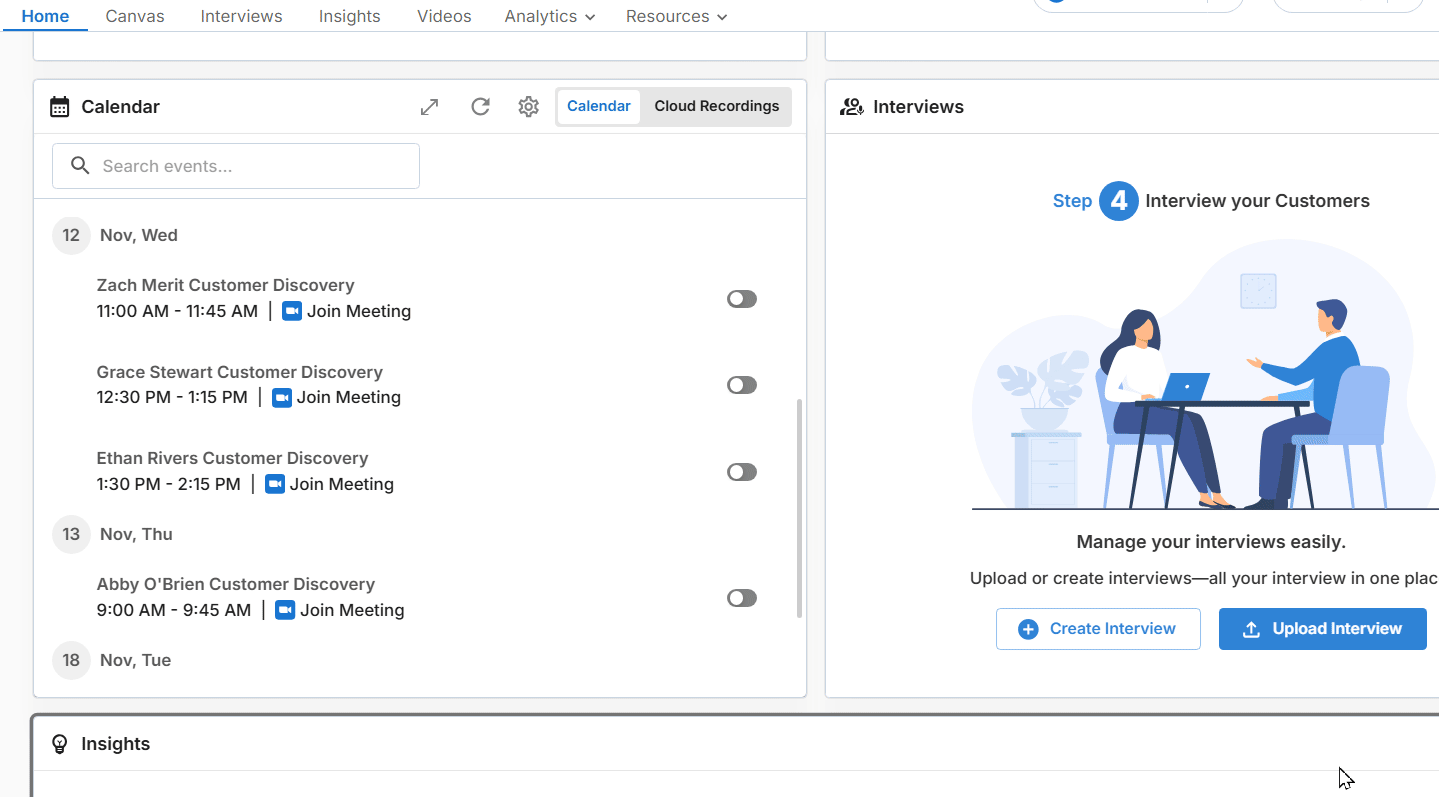The image size is (1439, 797).
Task: Expand the Calendar panel to full view
Action: point(429,107)
